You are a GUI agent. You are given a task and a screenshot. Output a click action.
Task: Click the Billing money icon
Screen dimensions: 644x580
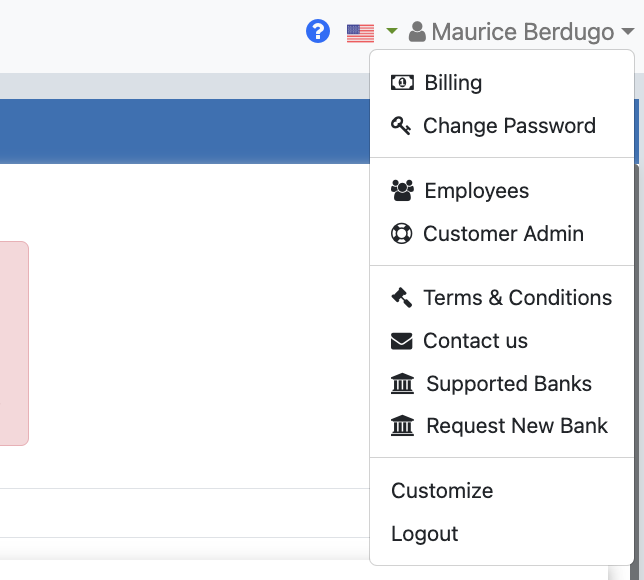(x=402, y=83)
